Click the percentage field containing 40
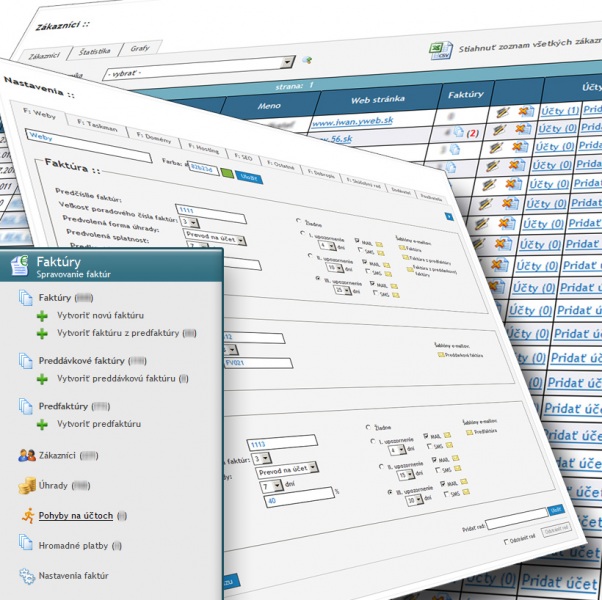The image size is (602, 600). coord(299,498)
